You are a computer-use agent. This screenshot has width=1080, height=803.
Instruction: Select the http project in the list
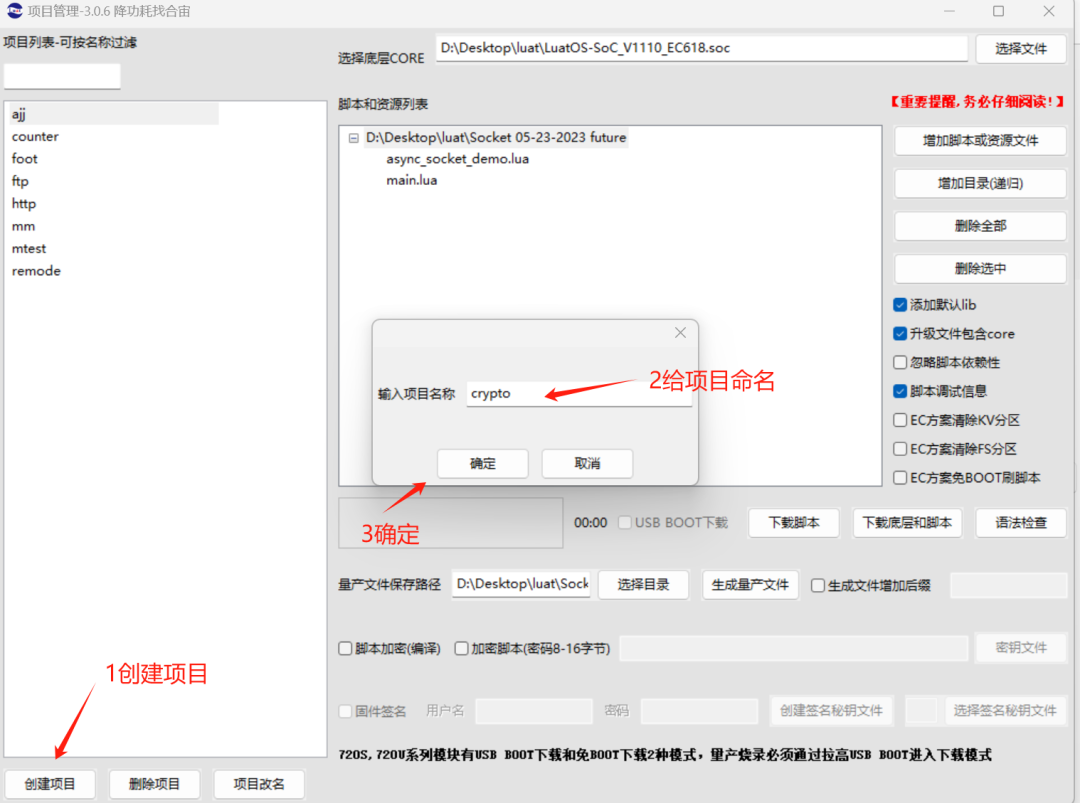23,203
